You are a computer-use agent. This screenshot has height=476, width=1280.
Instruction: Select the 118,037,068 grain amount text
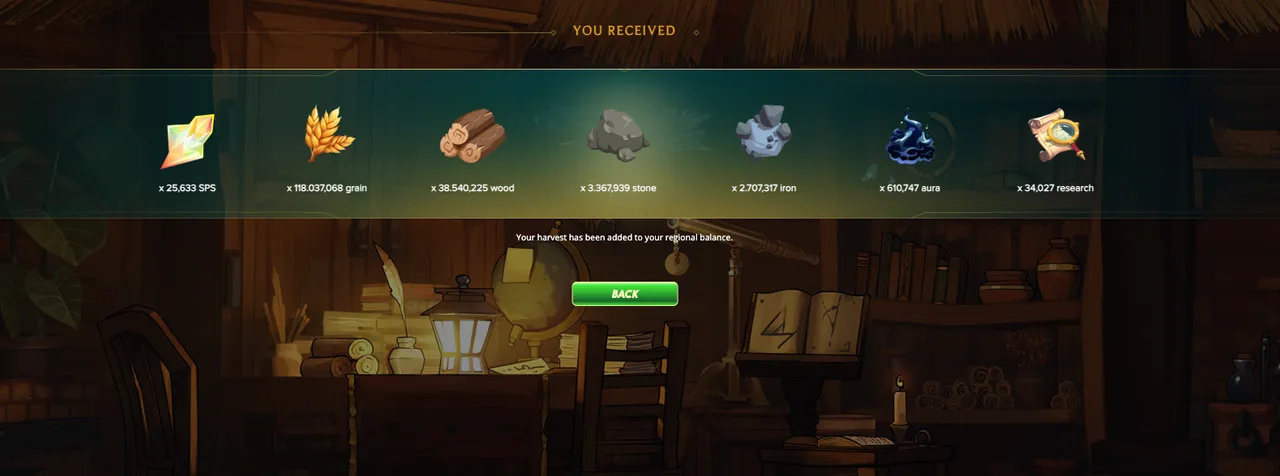[327, 188]
